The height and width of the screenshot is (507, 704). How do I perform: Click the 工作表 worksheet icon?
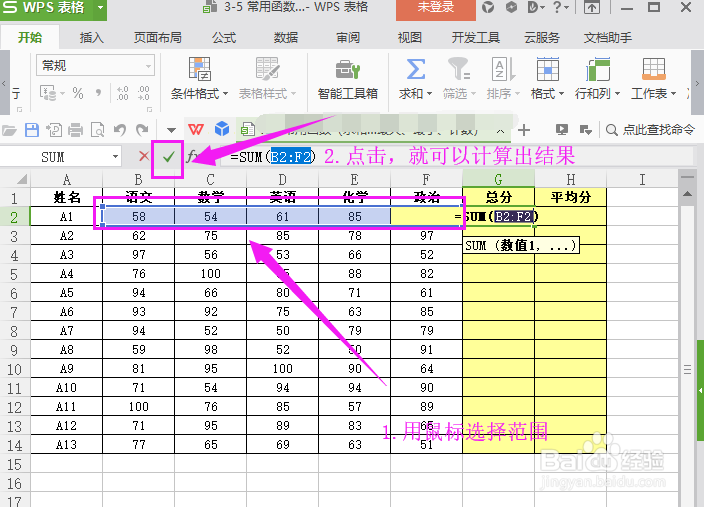[654, 69]
